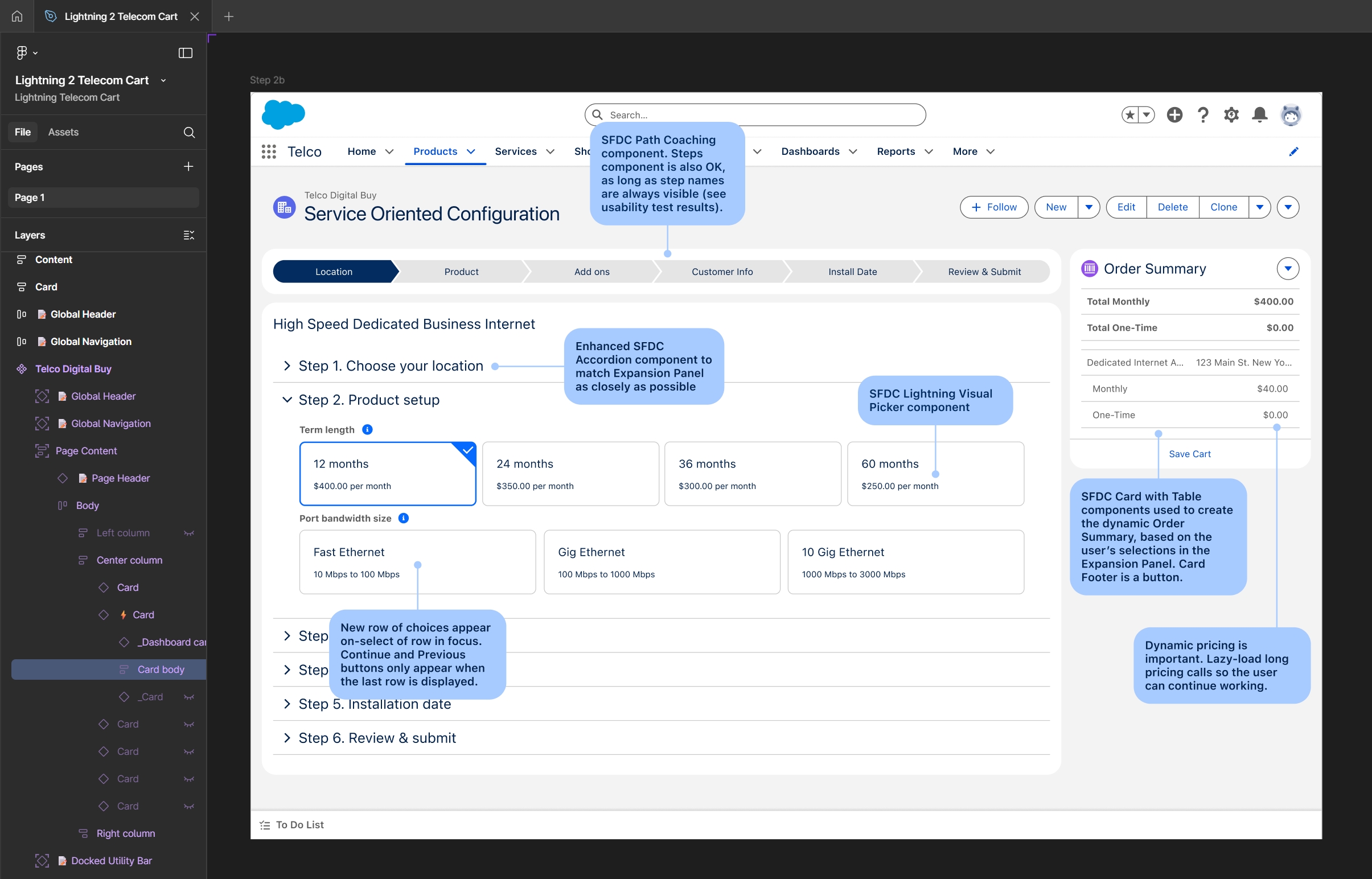Open search next to the Assets tab

(x=188, y=132)
